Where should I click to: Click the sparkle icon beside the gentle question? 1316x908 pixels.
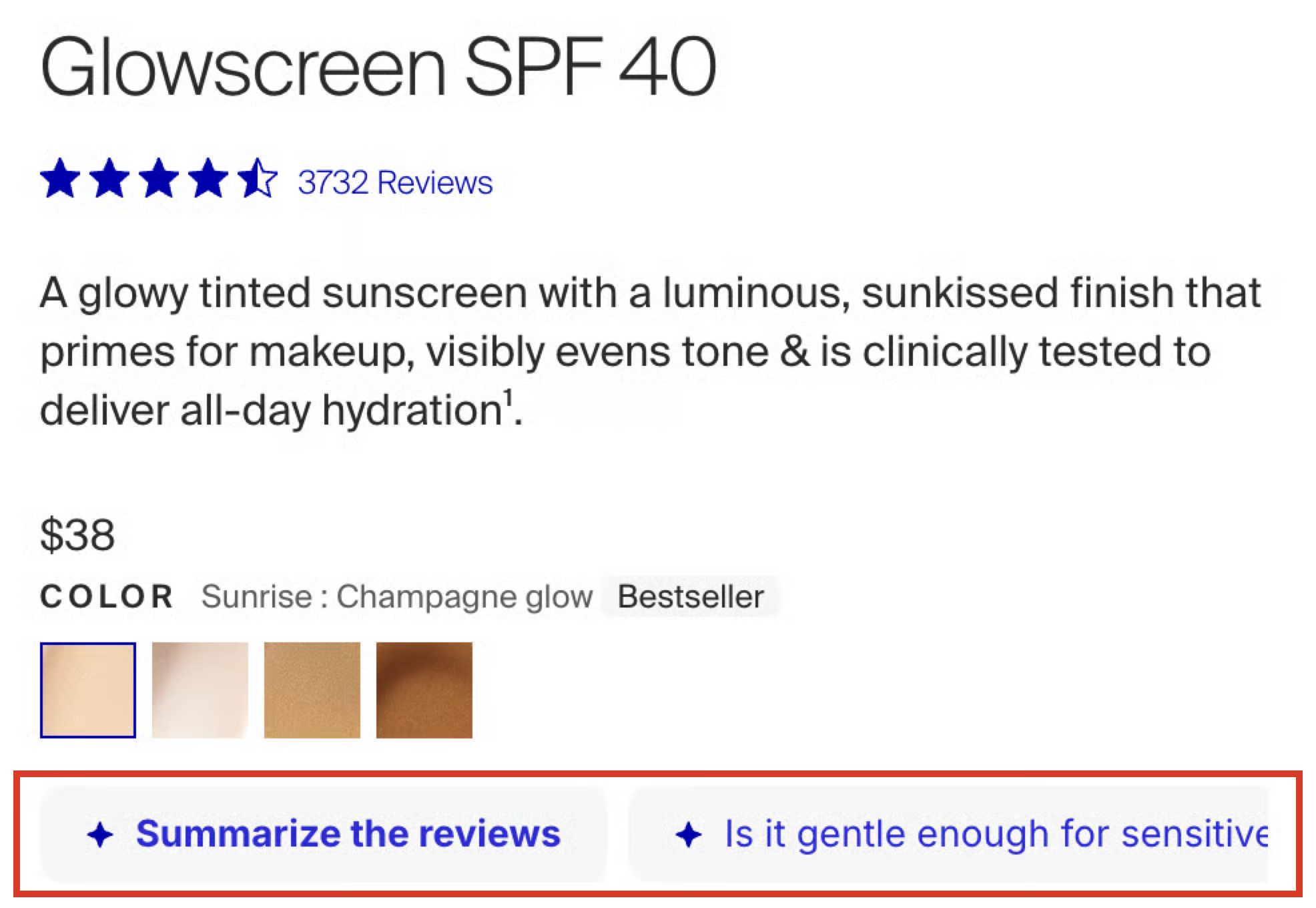[x=689, y=835]
